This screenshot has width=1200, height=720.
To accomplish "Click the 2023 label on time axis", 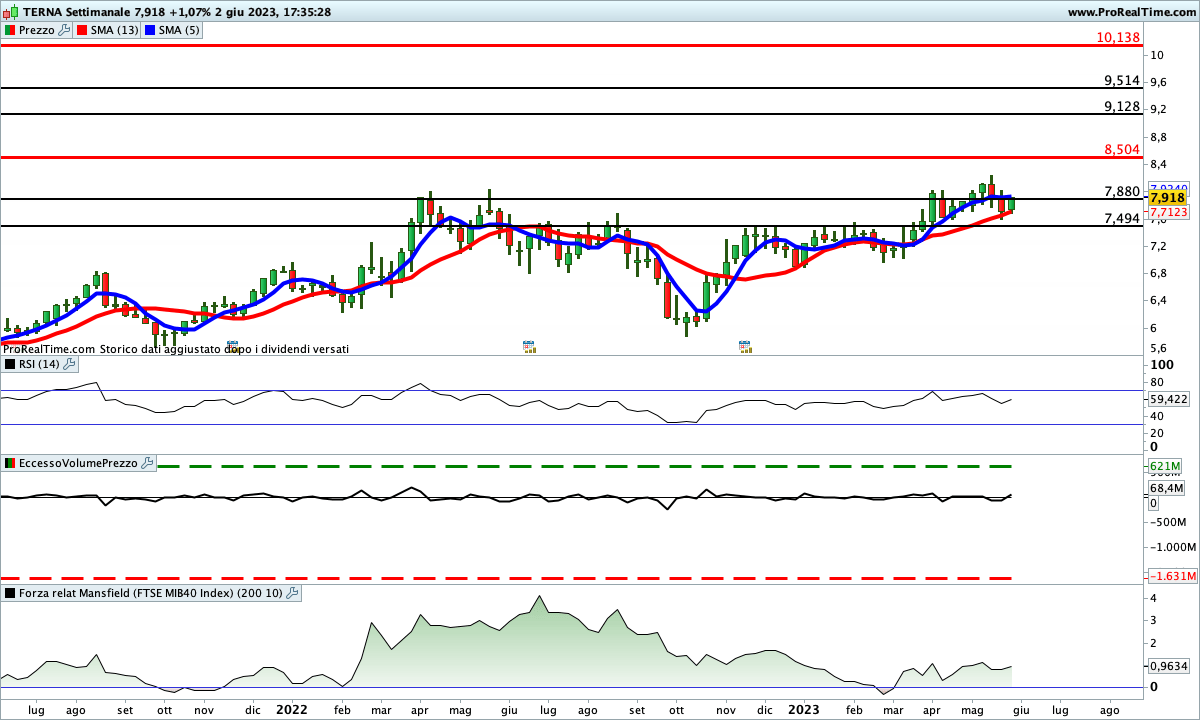I will tap(803, 709).
